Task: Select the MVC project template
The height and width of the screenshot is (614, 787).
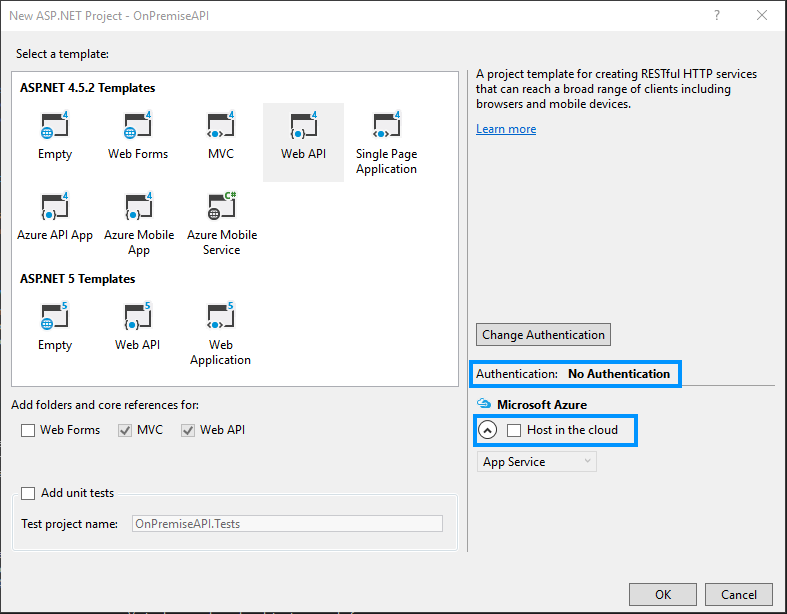Action: [x=220, y=136]
